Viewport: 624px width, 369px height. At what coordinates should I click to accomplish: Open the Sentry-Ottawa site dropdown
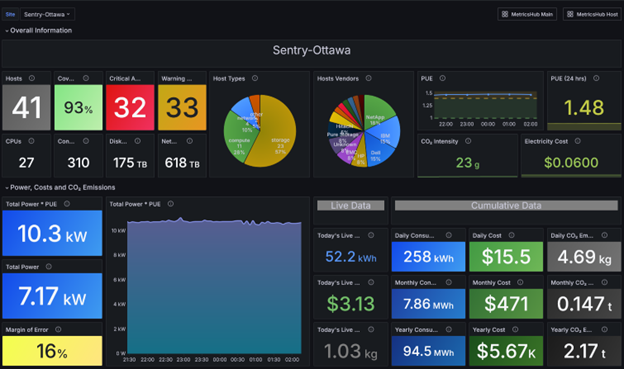[47, 14]
